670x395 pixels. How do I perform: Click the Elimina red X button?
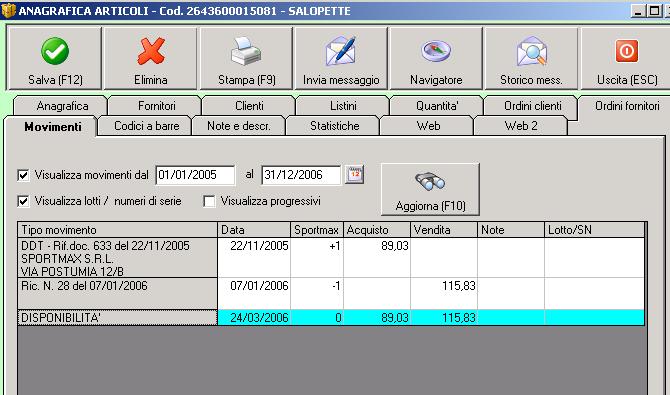click(x=150, y=58)
